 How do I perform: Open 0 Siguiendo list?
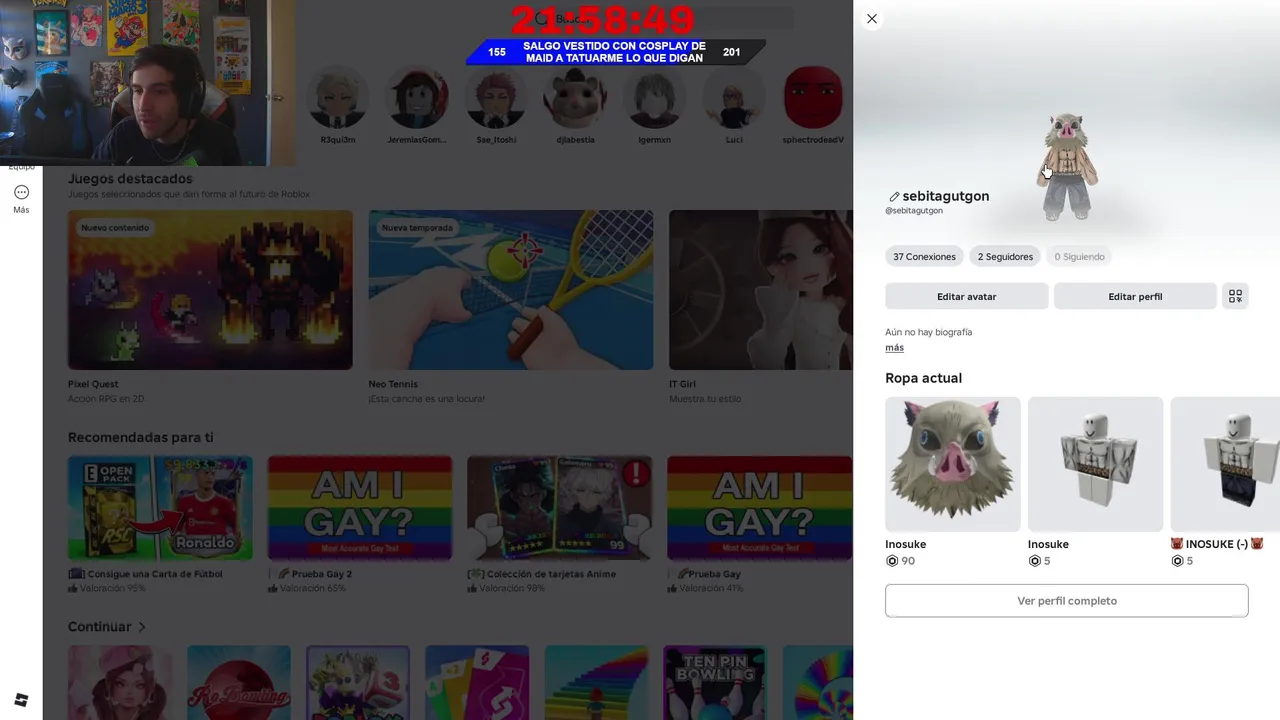(x=1079, y=257)
